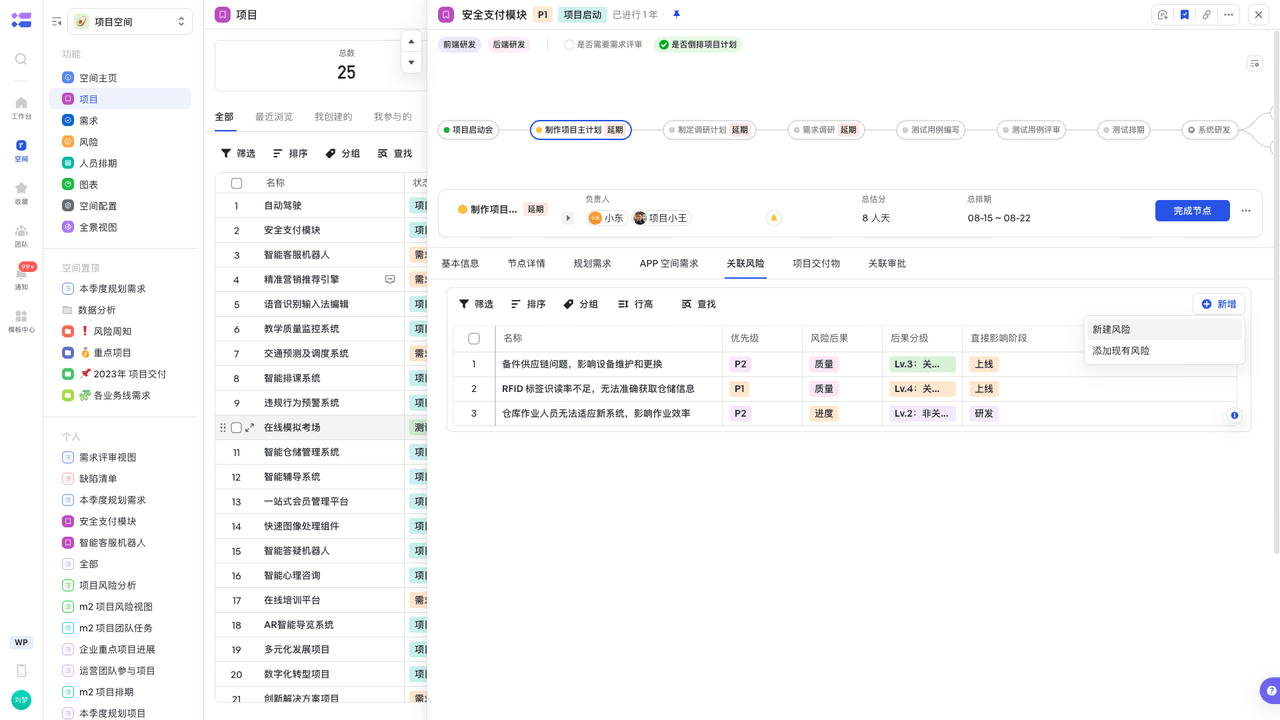
Task: Open notifications with 99+ badge
Action: [x=21, y=276]
